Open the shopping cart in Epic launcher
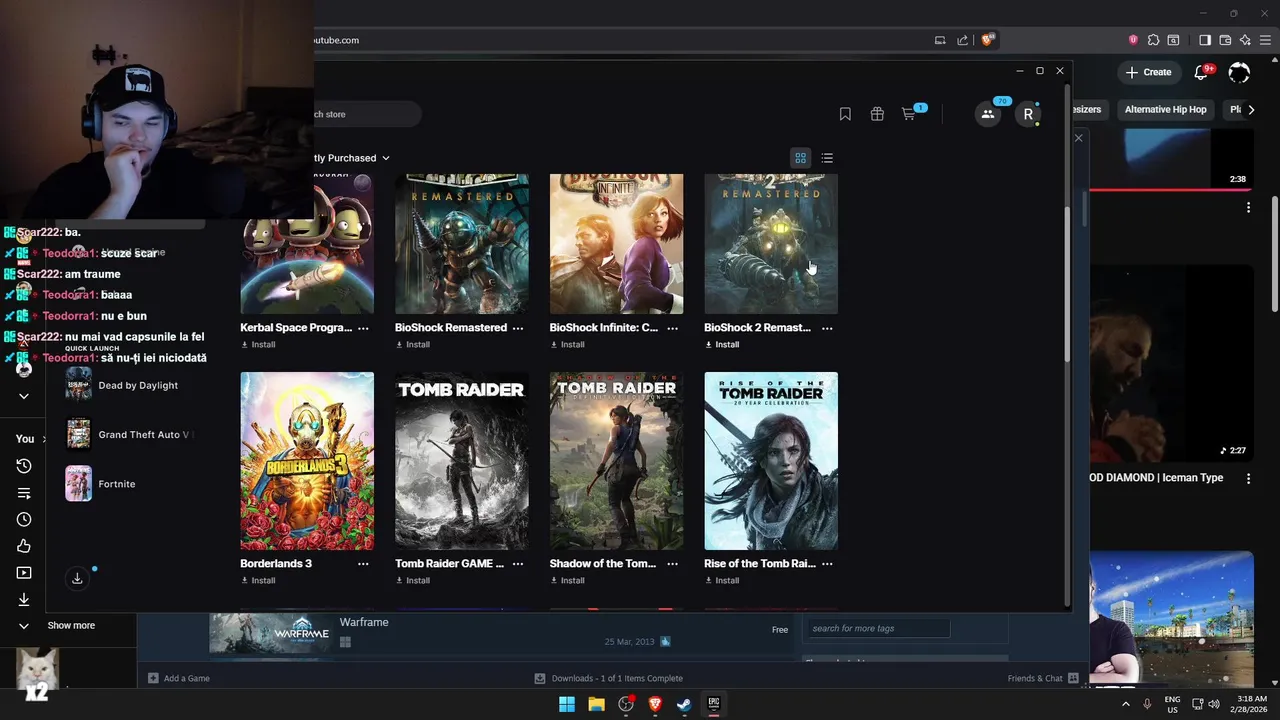 pos(909,114)
